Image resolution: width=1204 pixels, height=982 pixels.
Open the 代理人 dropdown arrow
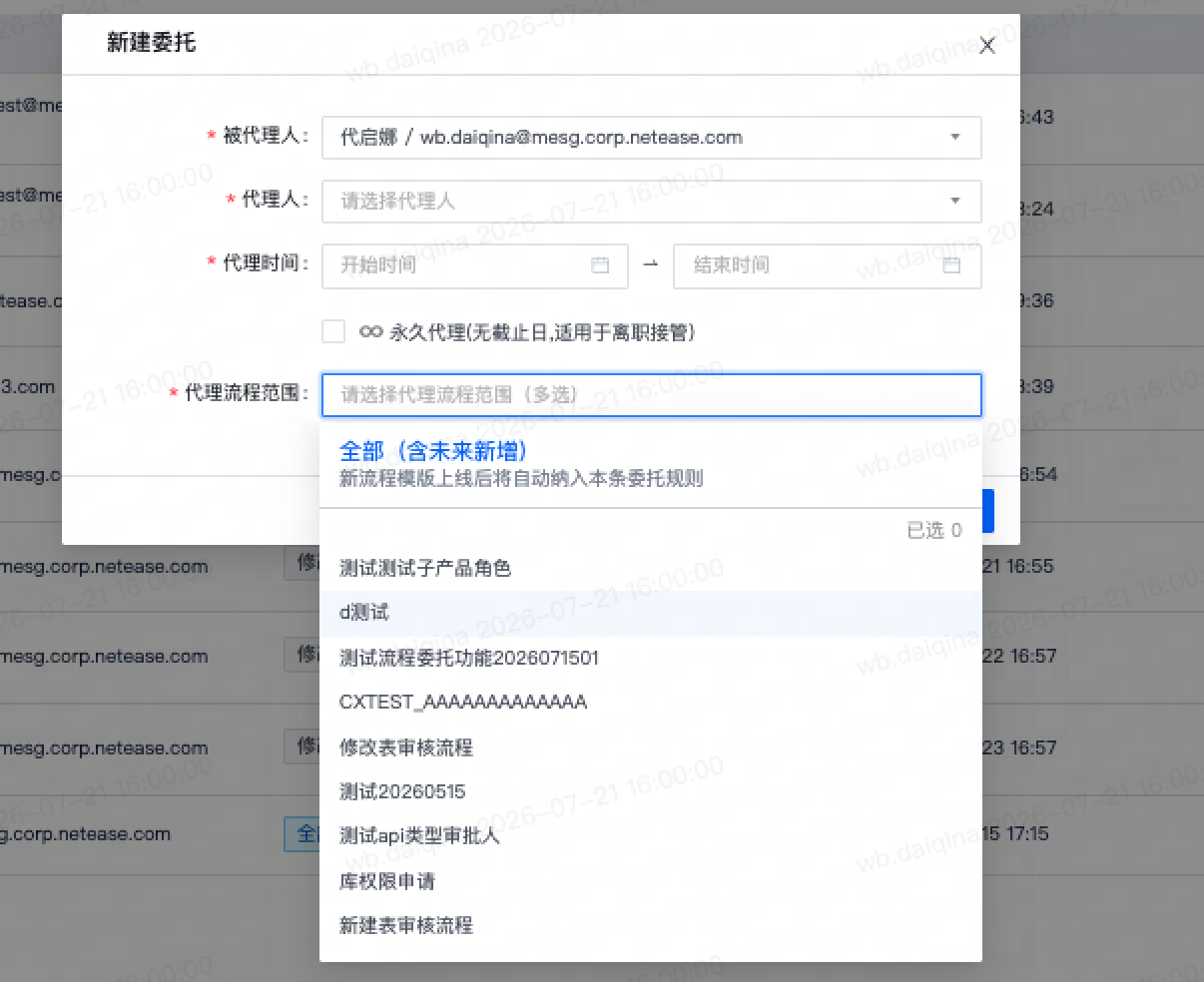click(954, 201)
